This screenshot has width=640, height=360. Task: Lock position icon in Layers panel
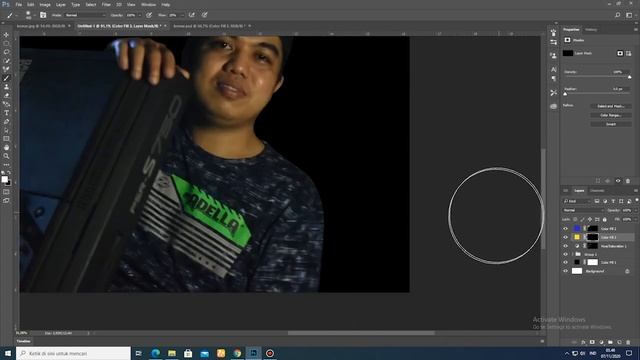pos(590,220)
